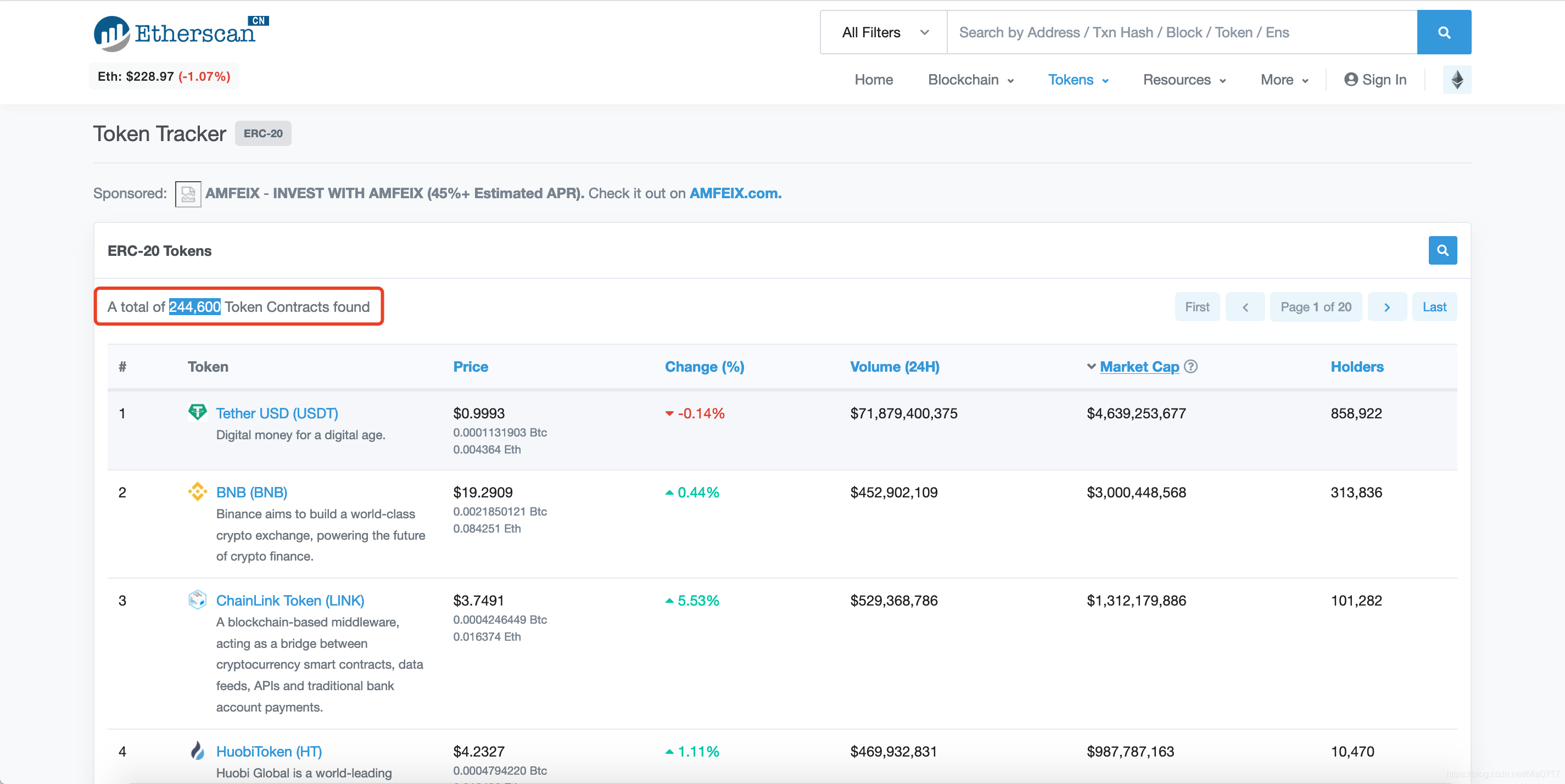
Task: Sort by Price column header
Action: pos(470,366)
